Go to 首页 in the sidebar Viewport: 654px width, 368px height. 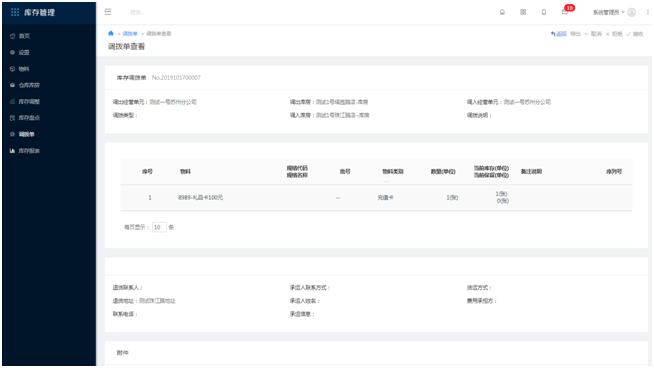click(x=24, y=36)
